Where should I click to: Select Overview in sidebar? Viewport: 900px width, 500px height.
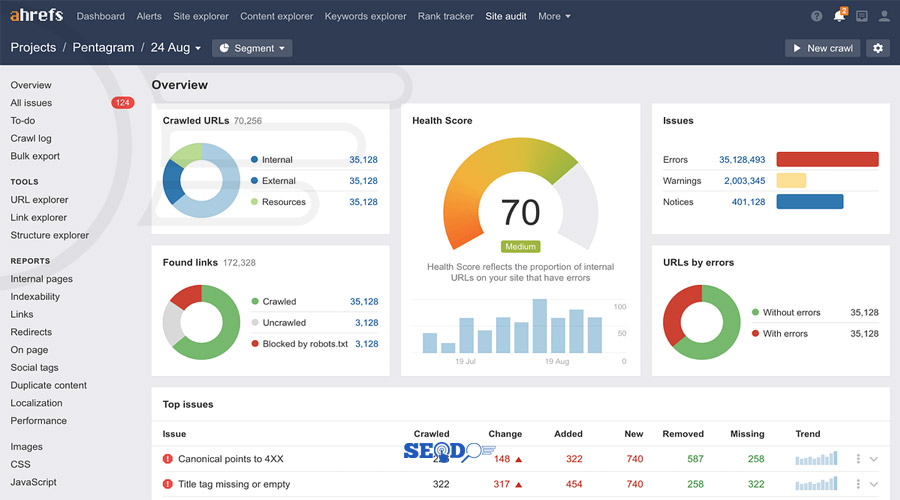click(x=31, y=85)
